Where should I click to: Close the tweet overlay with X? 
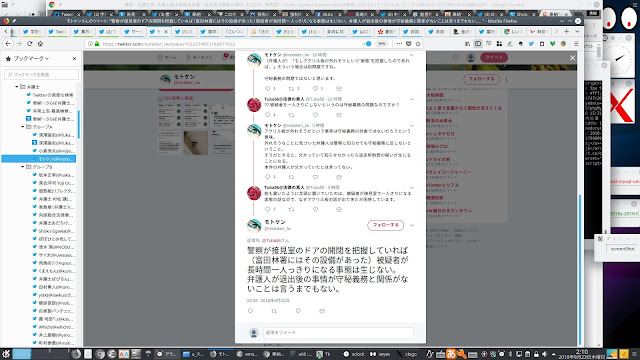(x=572, y=58)
